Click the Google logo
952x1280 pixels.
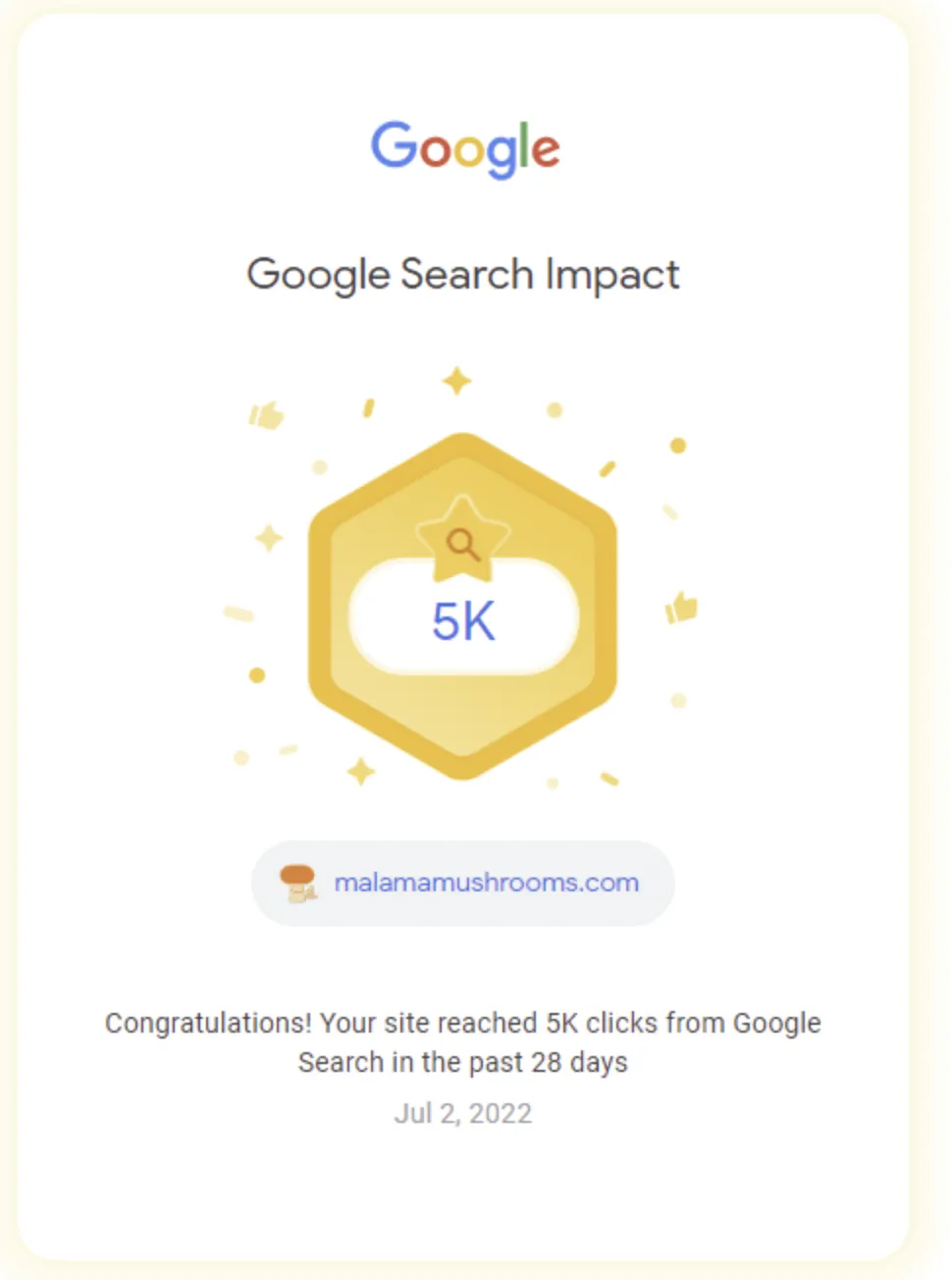point(464,149)
